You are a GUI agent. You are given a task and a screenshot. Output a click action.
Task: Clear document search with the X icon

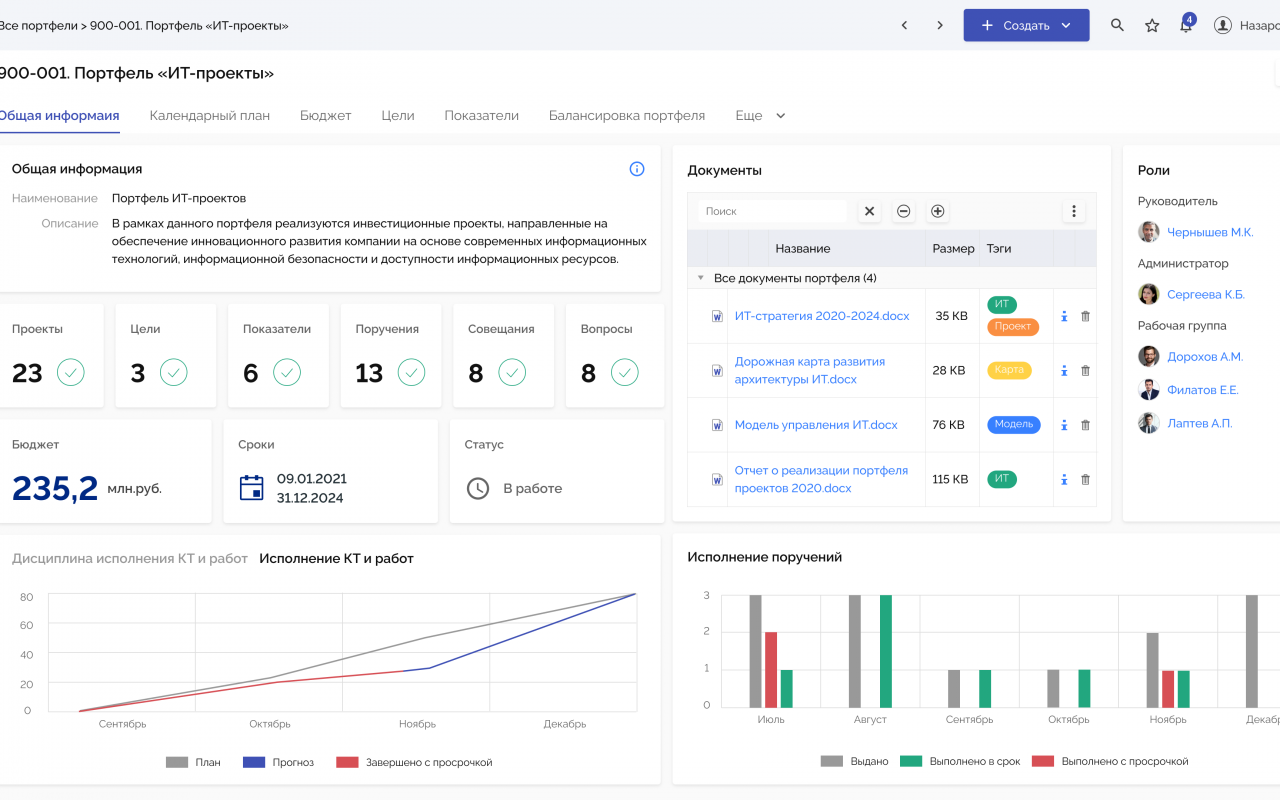pyautogui.click(x=870, y=211)
